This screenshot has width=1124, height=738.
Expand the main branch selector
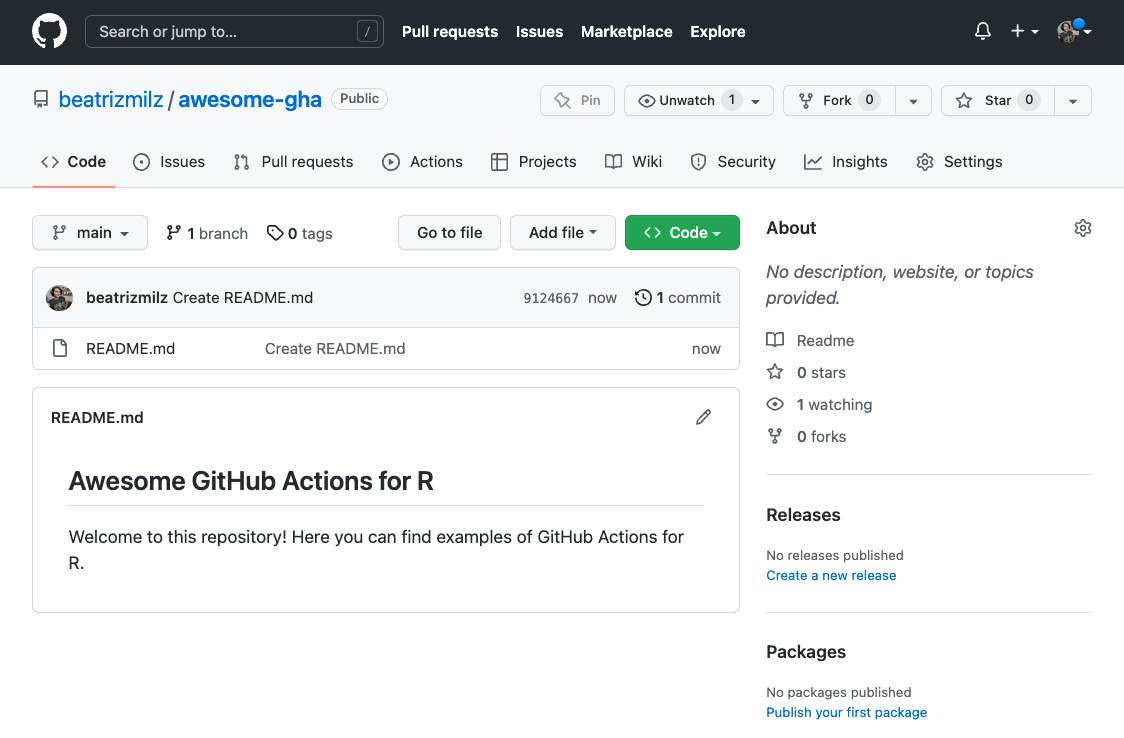coord(90,233)
